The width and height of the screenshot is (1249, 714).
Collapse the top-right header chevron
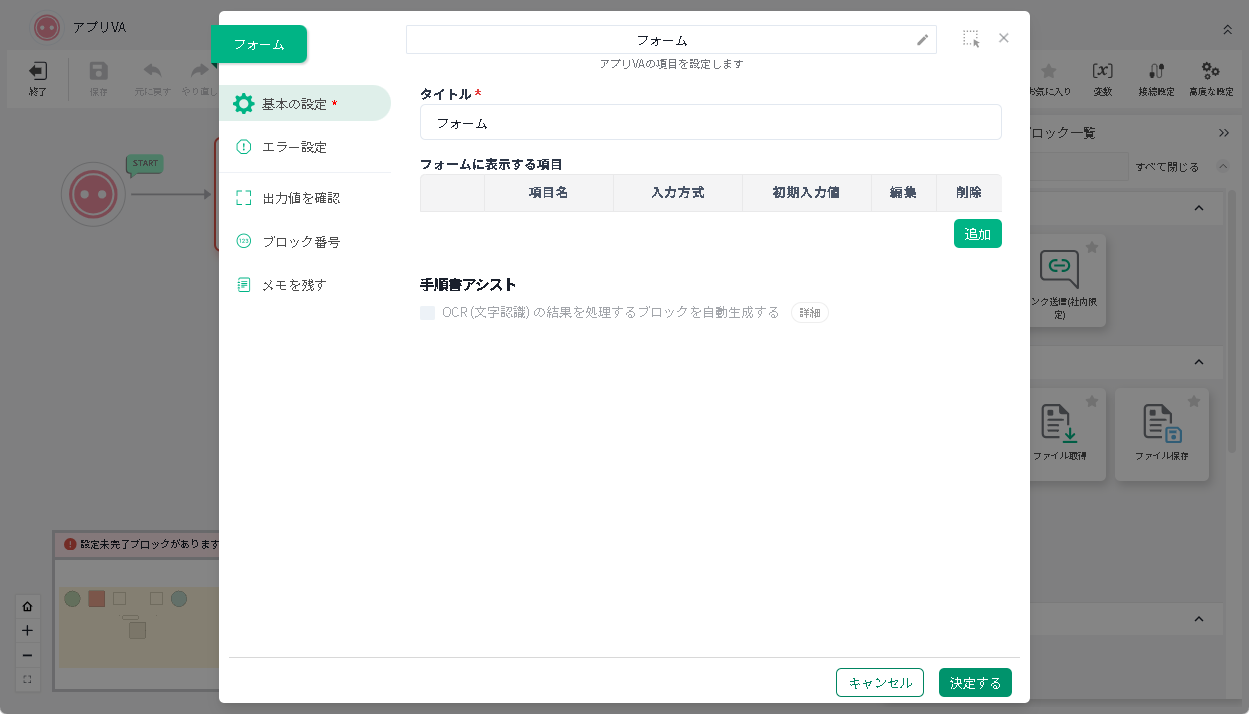1227,30
